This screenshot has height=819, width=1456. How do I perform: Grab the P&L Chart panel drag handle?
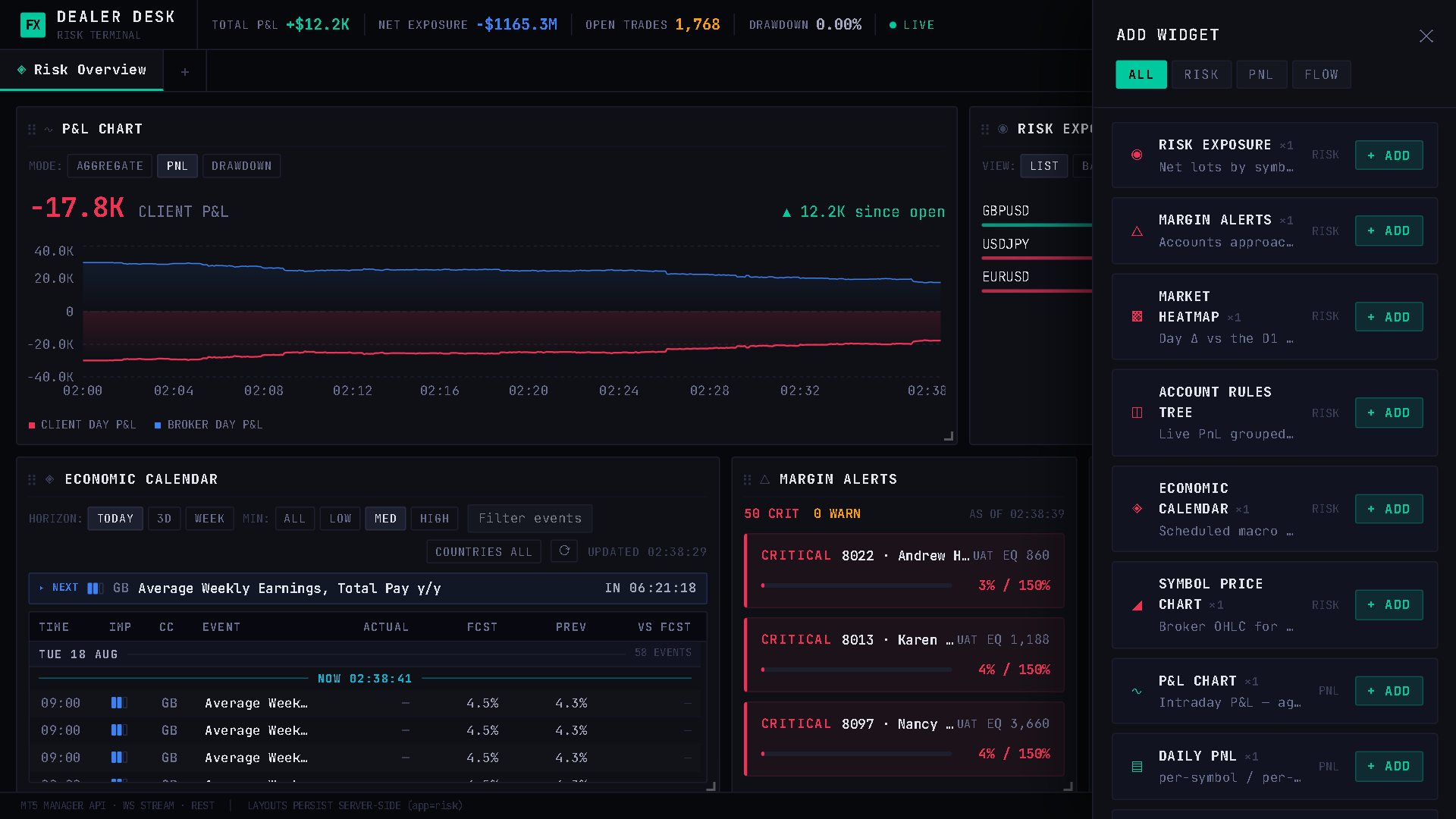[x=32, y=130]
